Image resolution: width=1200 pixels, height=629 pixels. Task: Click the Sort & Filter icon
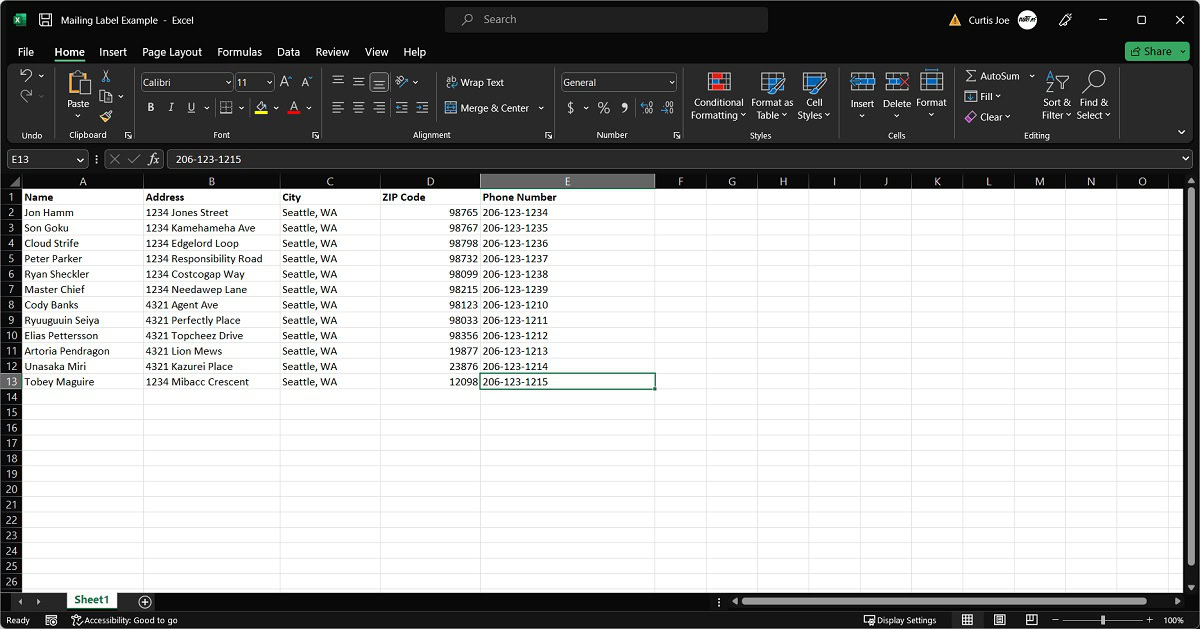(1057, 96)
